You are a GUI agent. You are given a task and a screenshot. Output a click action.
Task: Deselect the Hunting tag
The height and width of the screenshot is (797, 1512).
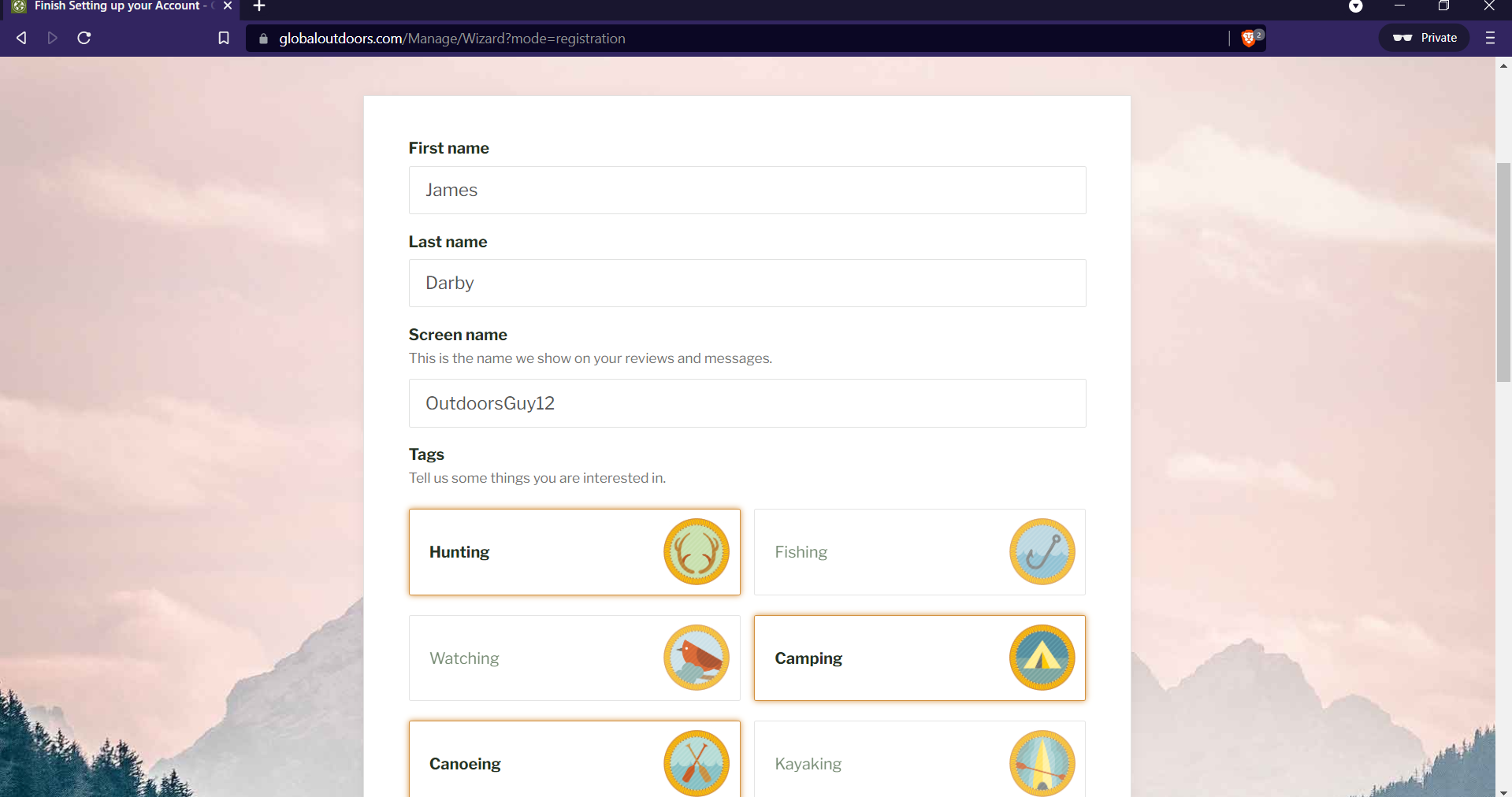574,552
